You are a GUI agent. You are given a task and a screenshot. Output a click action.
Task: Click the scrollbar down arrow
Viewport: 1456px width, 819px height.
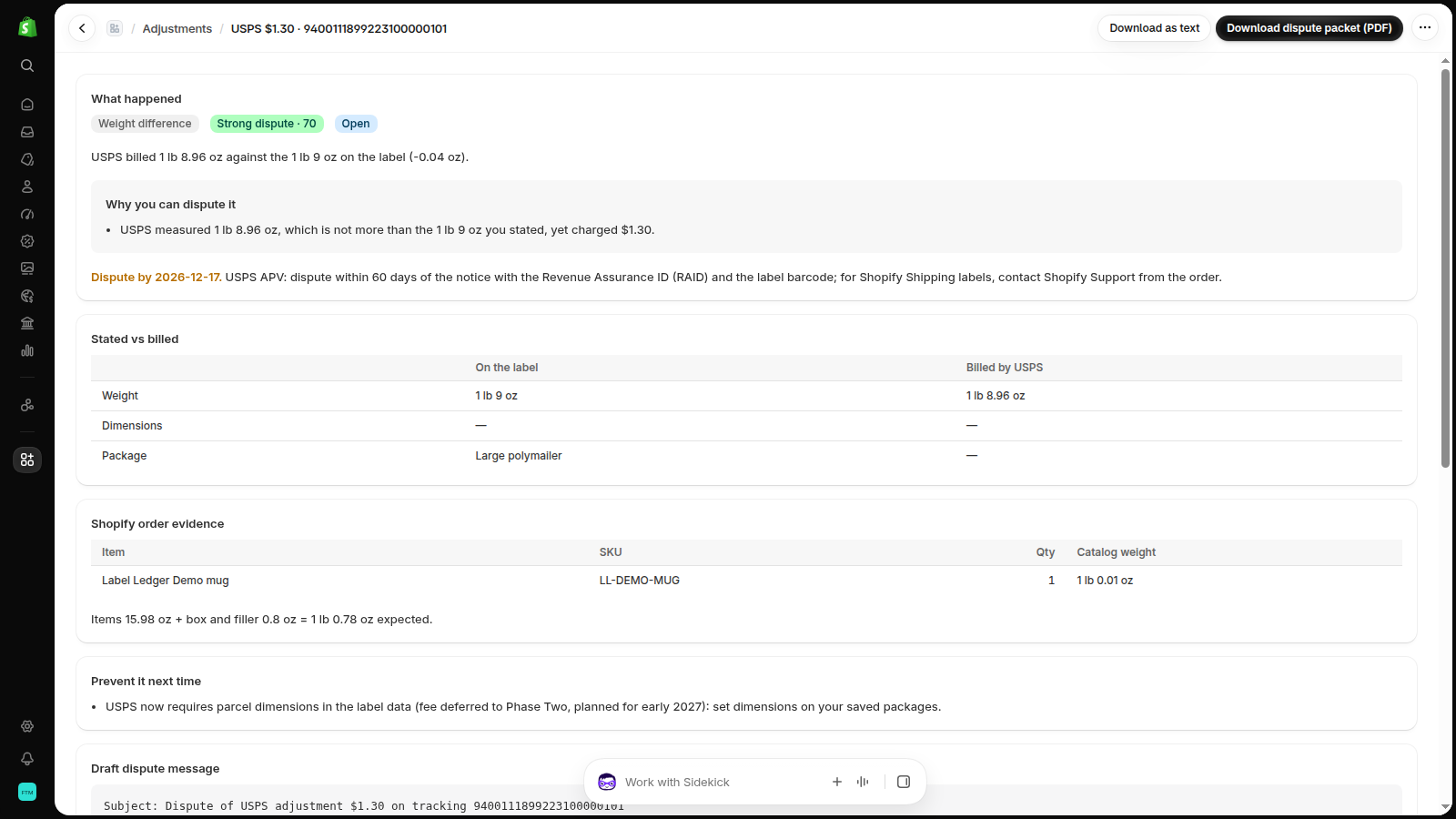(x=1445, y=807)
